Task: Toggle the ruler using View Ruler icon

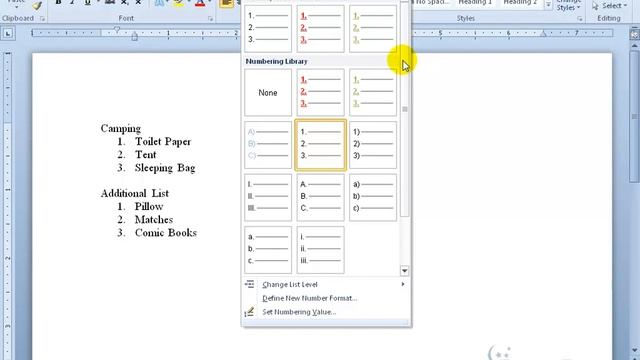Action: click(635, 34)
